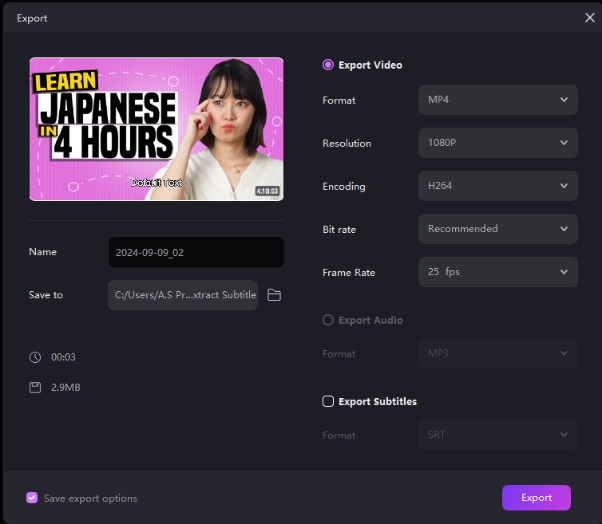Open the MP3 audio format dropdown

click(497, 354)
